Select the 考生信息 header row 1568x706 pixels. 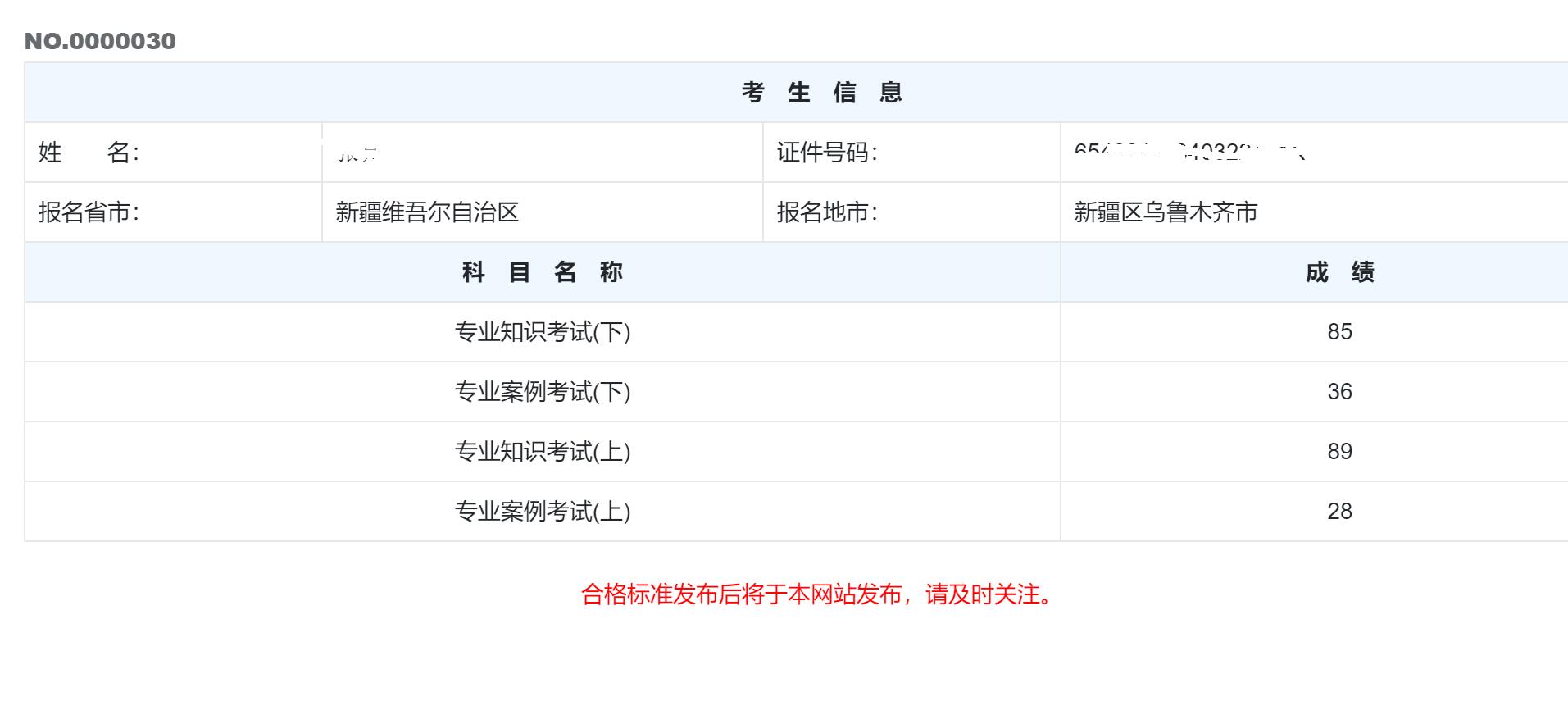tap(796, 93)
